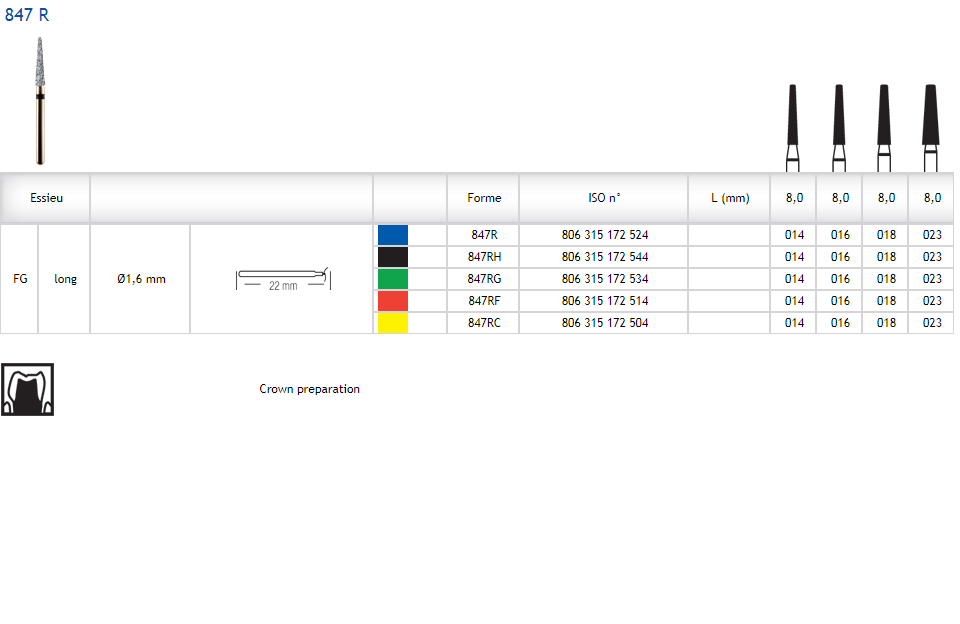The height and width of the screenshot is (624, 960).
Task: Select the yellow grit color swatch
Action: (393, 323)
